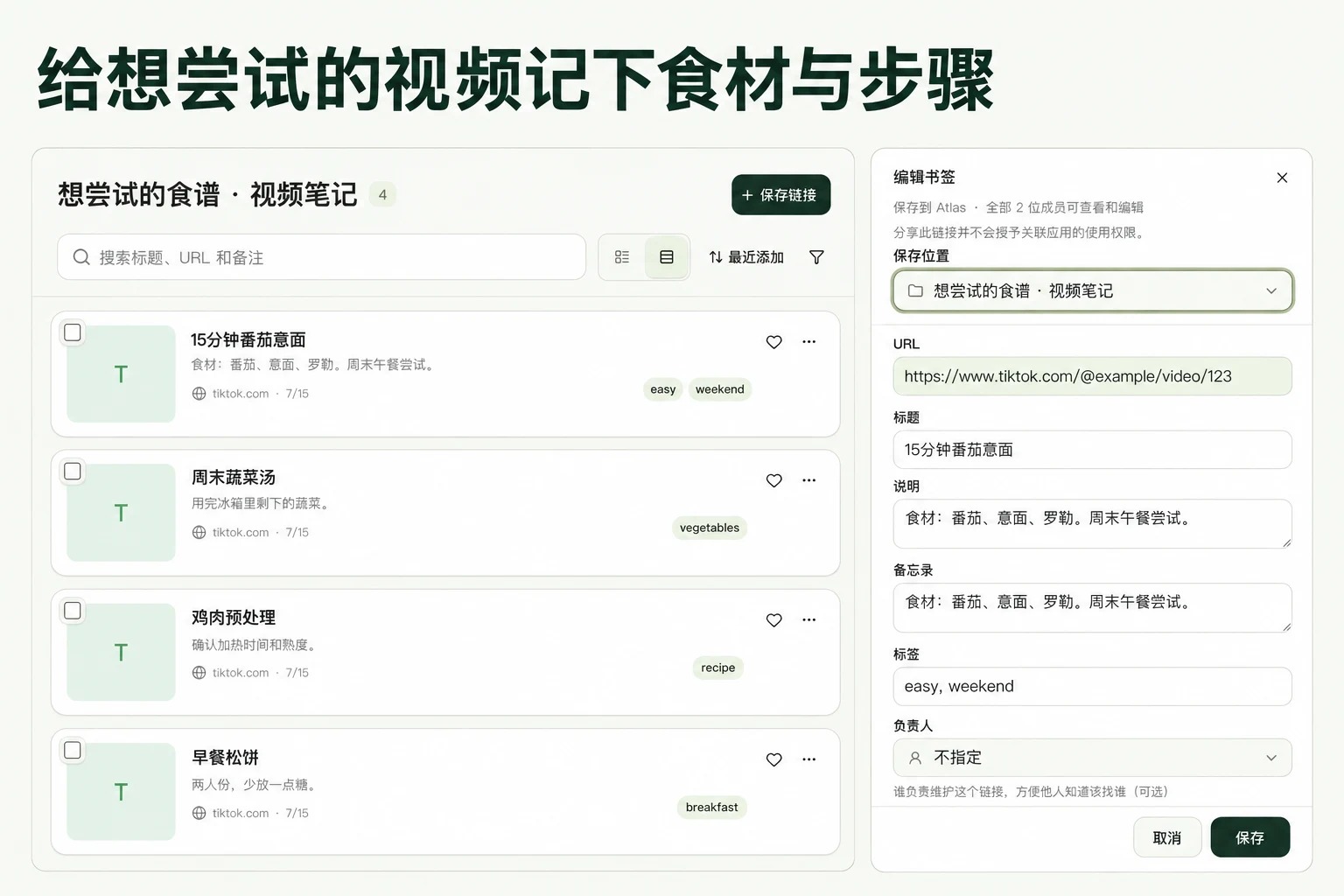
Task: Open more options for 15分钟番茄意面
Action: [x=808, y=342]
